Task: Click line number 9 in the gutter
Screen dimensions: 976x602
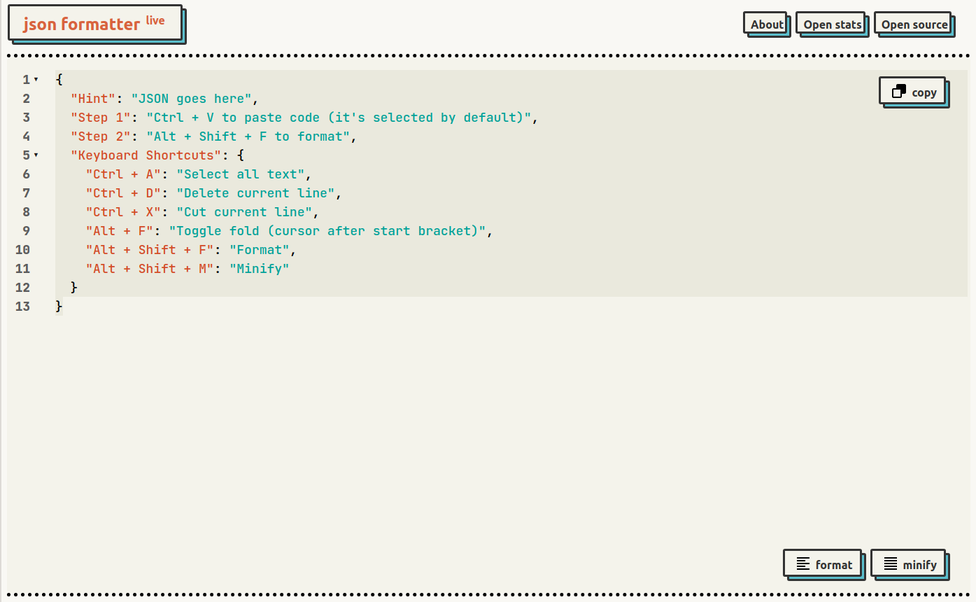Action: point(26,231)
